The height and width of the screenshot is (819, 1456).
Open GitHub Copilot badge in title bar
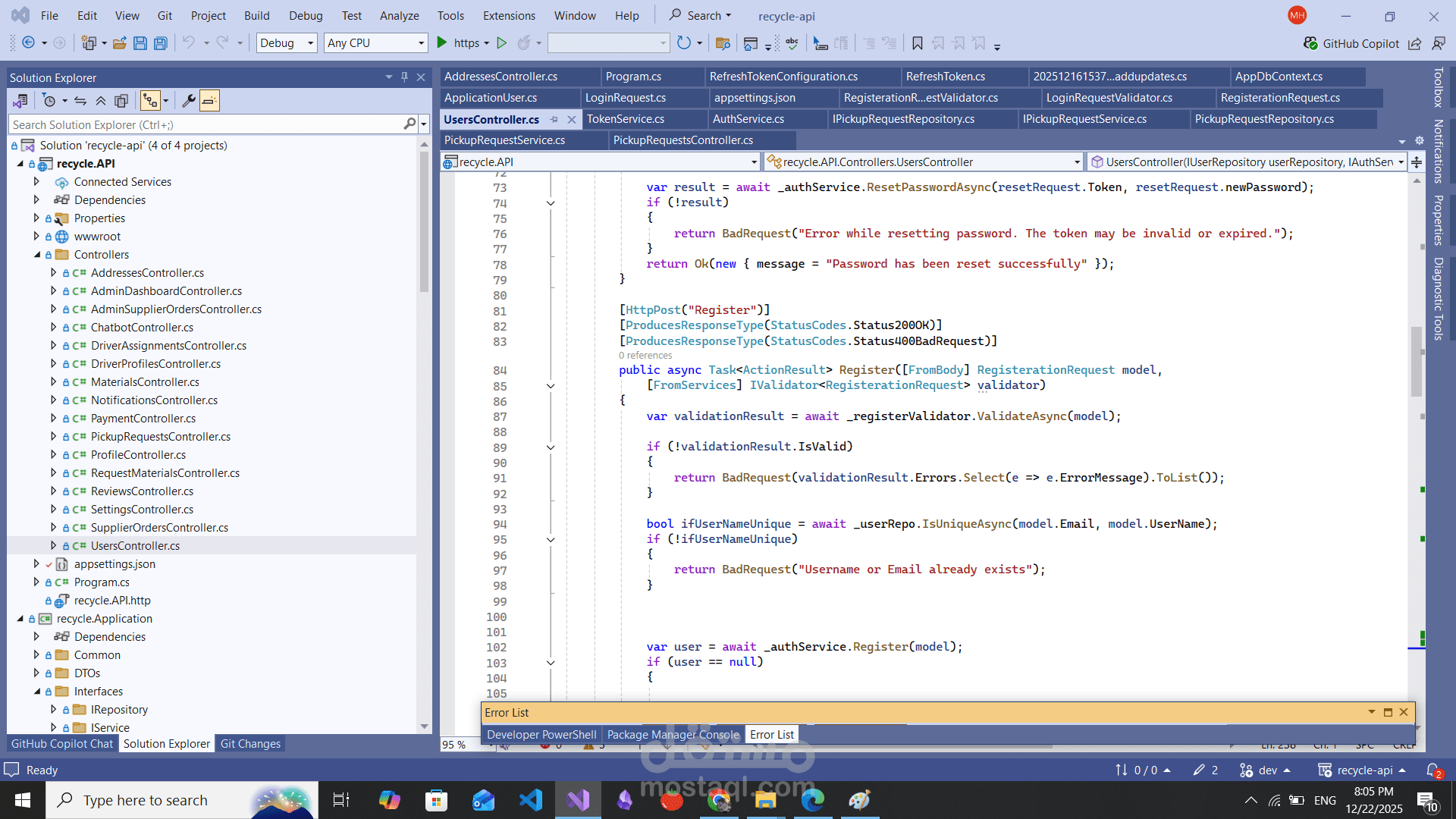pos(1351,43)
